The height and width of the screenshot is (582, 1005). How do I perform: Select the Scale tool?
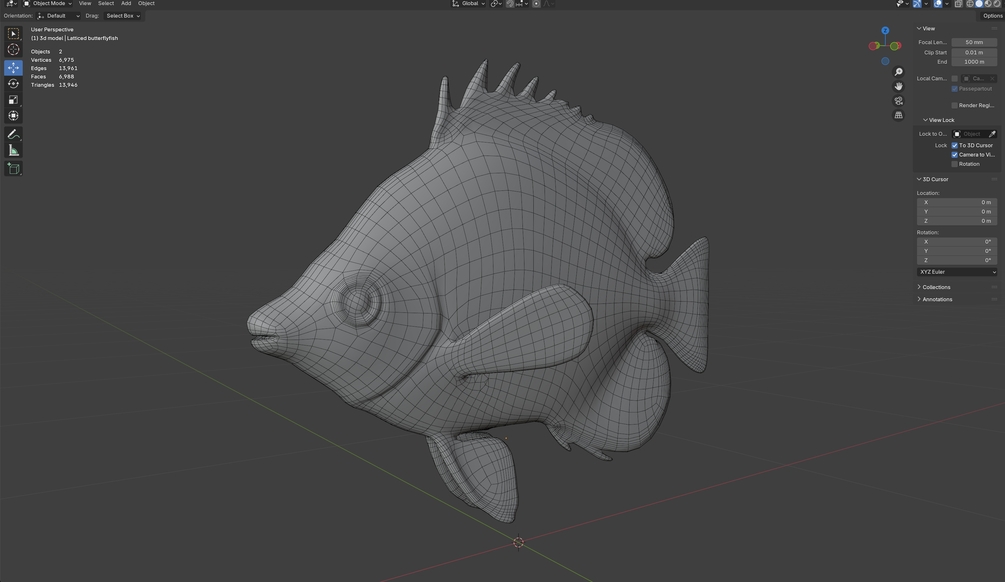coord(13,99)
